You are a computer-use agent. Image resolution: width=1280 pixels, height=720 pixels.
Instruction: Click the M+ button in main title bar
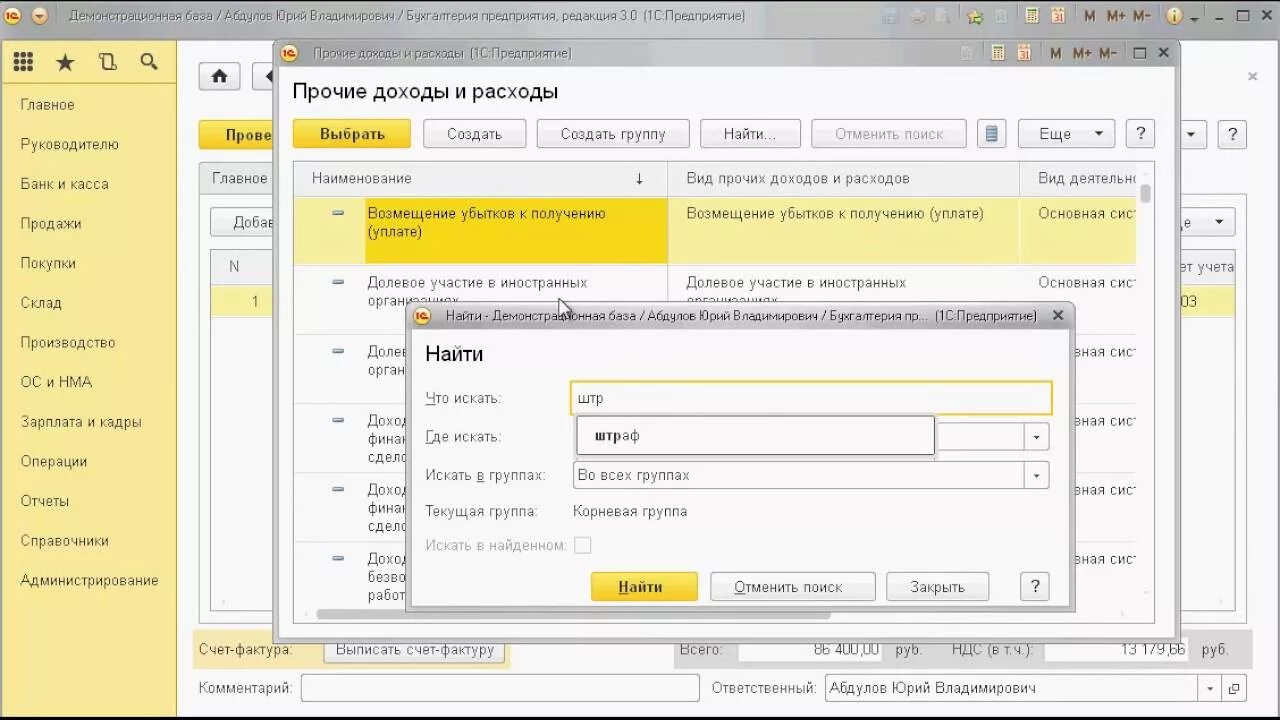pos(1117,16)
